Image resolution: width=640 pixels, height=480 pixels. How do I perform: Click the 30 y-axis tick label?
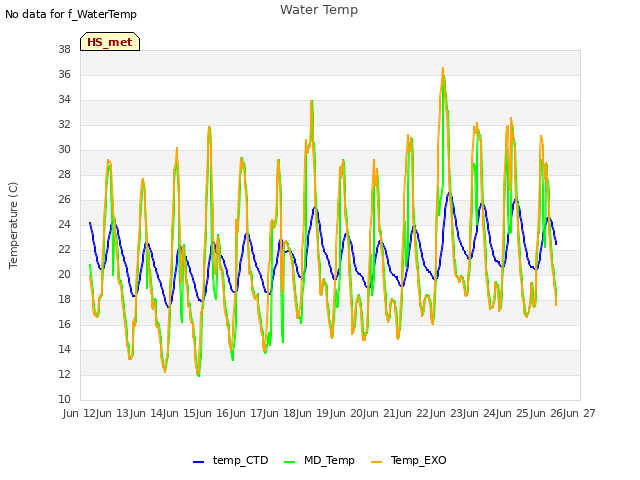click(x=64, y=149)
